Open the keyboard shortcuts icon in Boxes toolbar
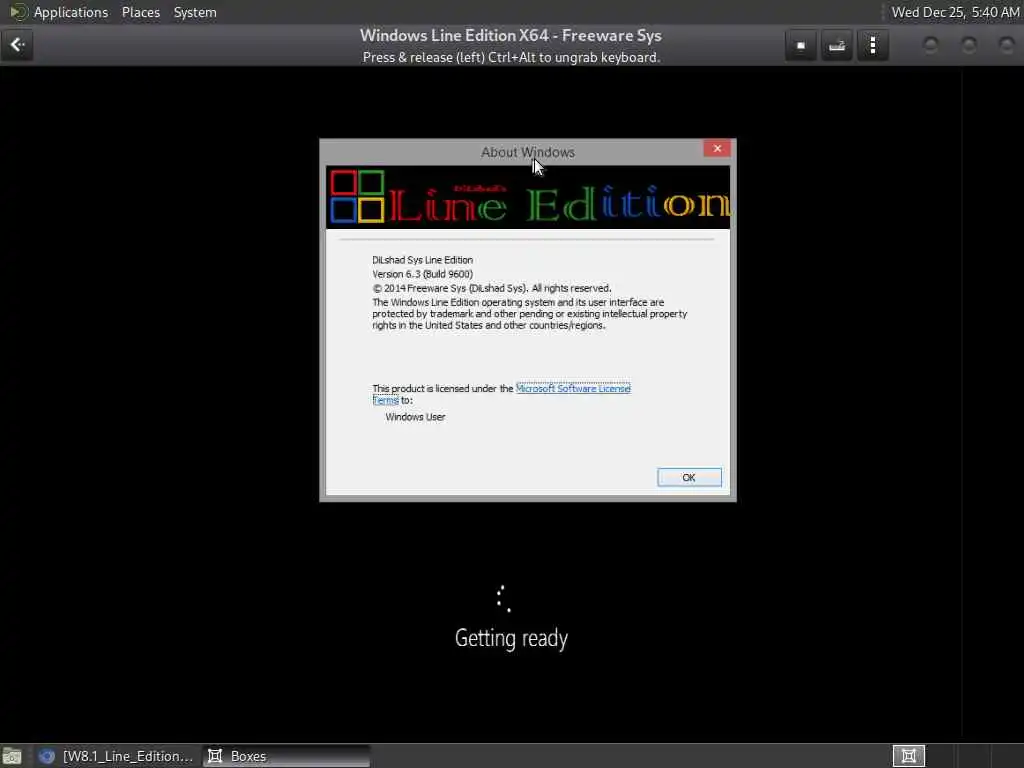The width and height of the screenshot is (1024, 768). pyautogui.click(x=837, y=46)
